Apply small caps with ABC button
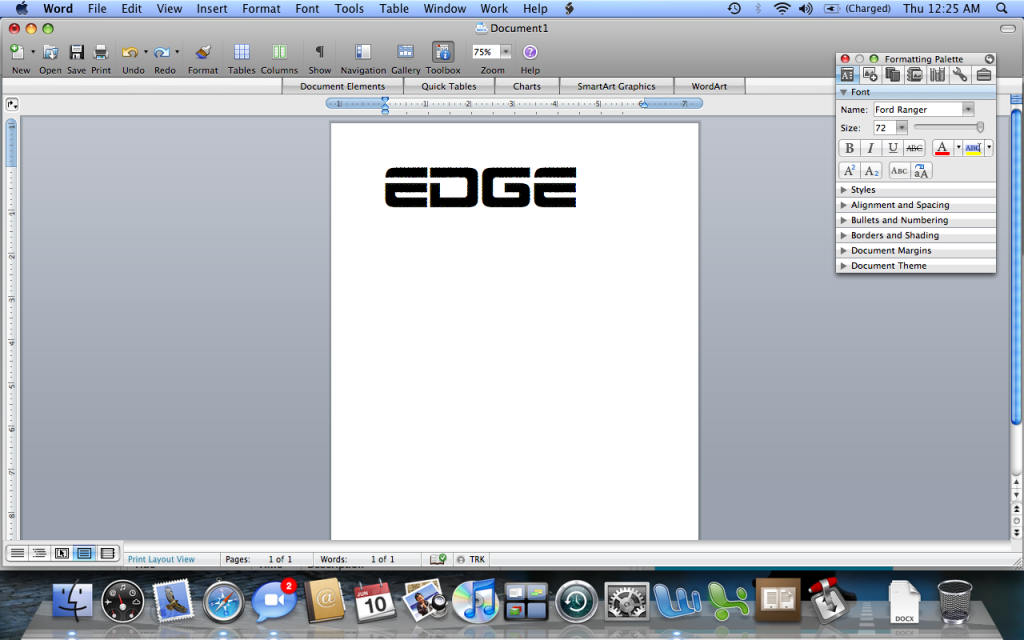1024x640 pixels. [899, 171]
